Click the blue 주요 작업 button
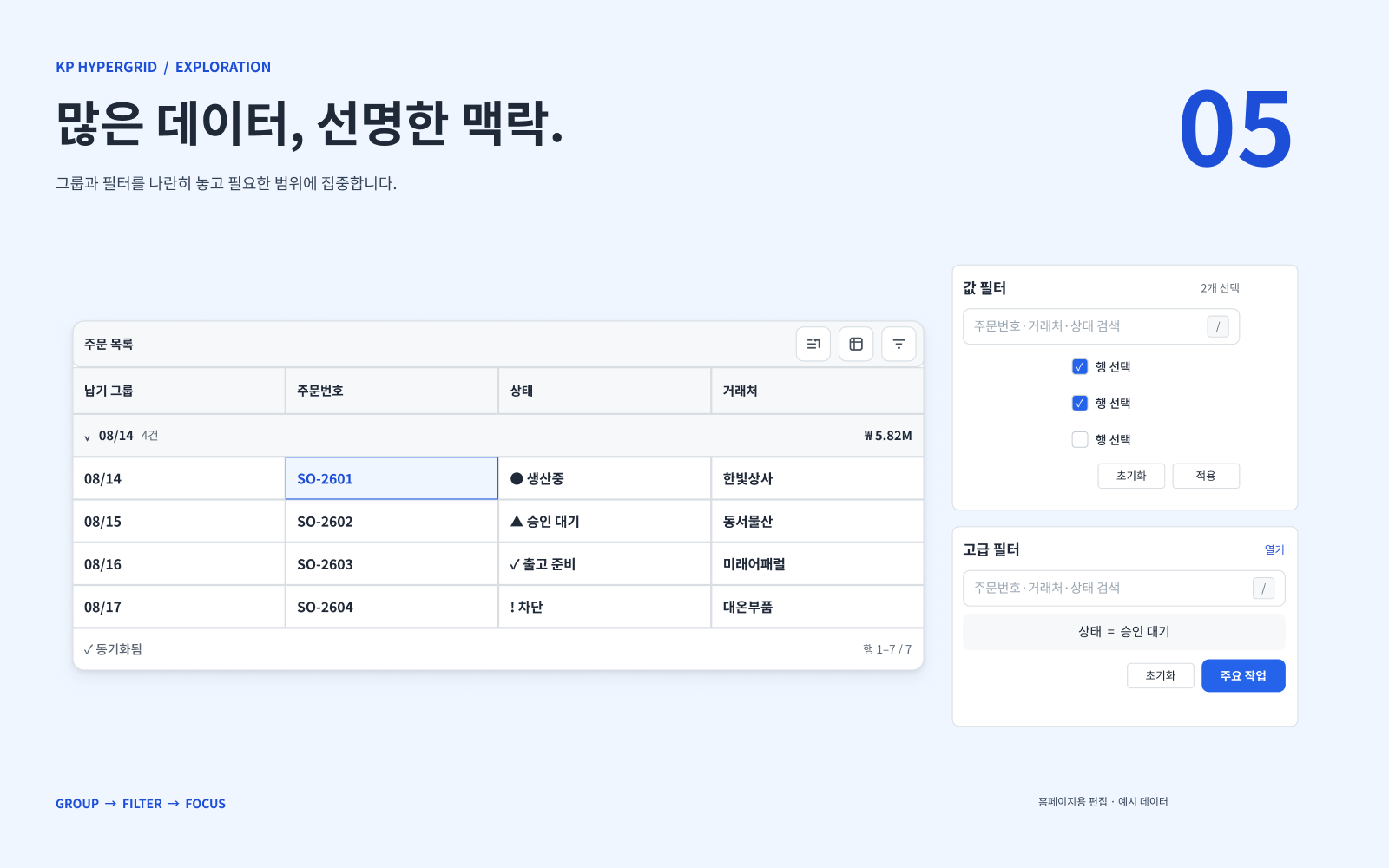Viewport: 1389px width, 868px height. 1243,675
